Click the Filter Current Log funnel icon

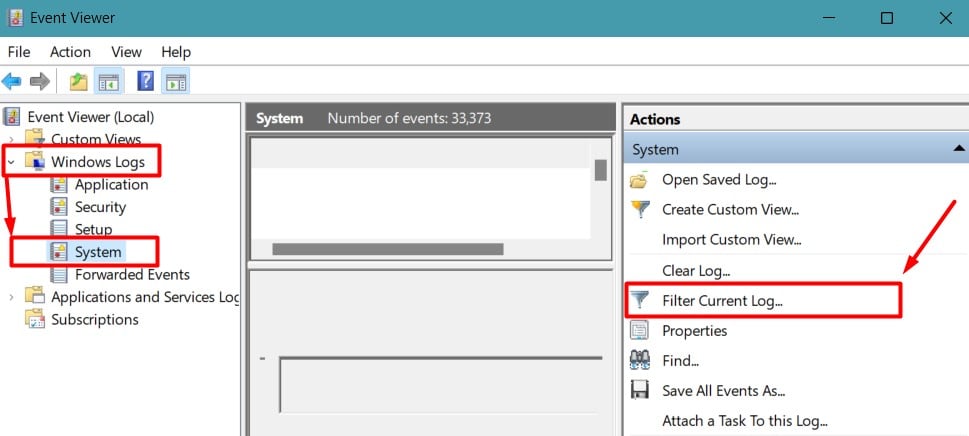click(640, 301)
